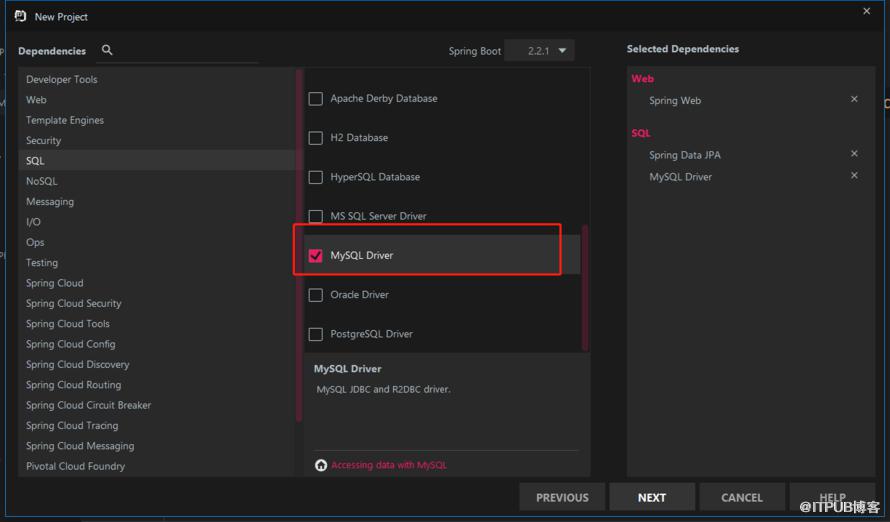
Task: Select the SQL category
Action: (157, 161)
